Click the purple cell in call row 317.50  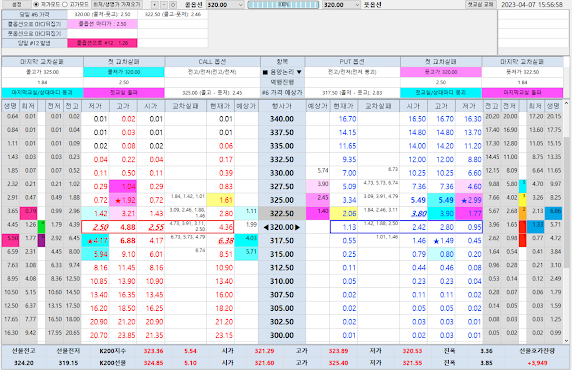pyautogui.click(x=41, y=240)
